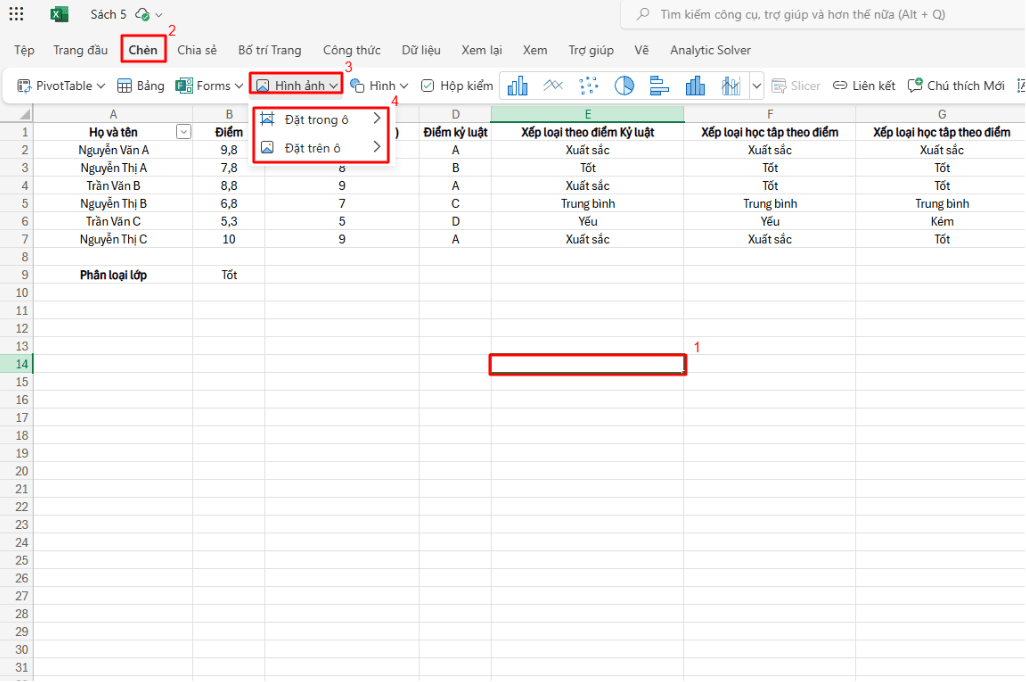Viewport: 1026px width, 682px height.
Task: Switch to the Chèn tab
Action: [x=143, y=50]
